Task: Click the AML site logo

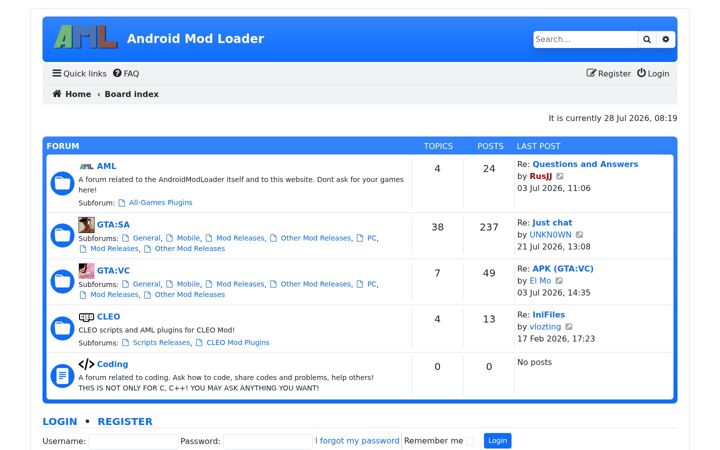Action: pos(85,37)
